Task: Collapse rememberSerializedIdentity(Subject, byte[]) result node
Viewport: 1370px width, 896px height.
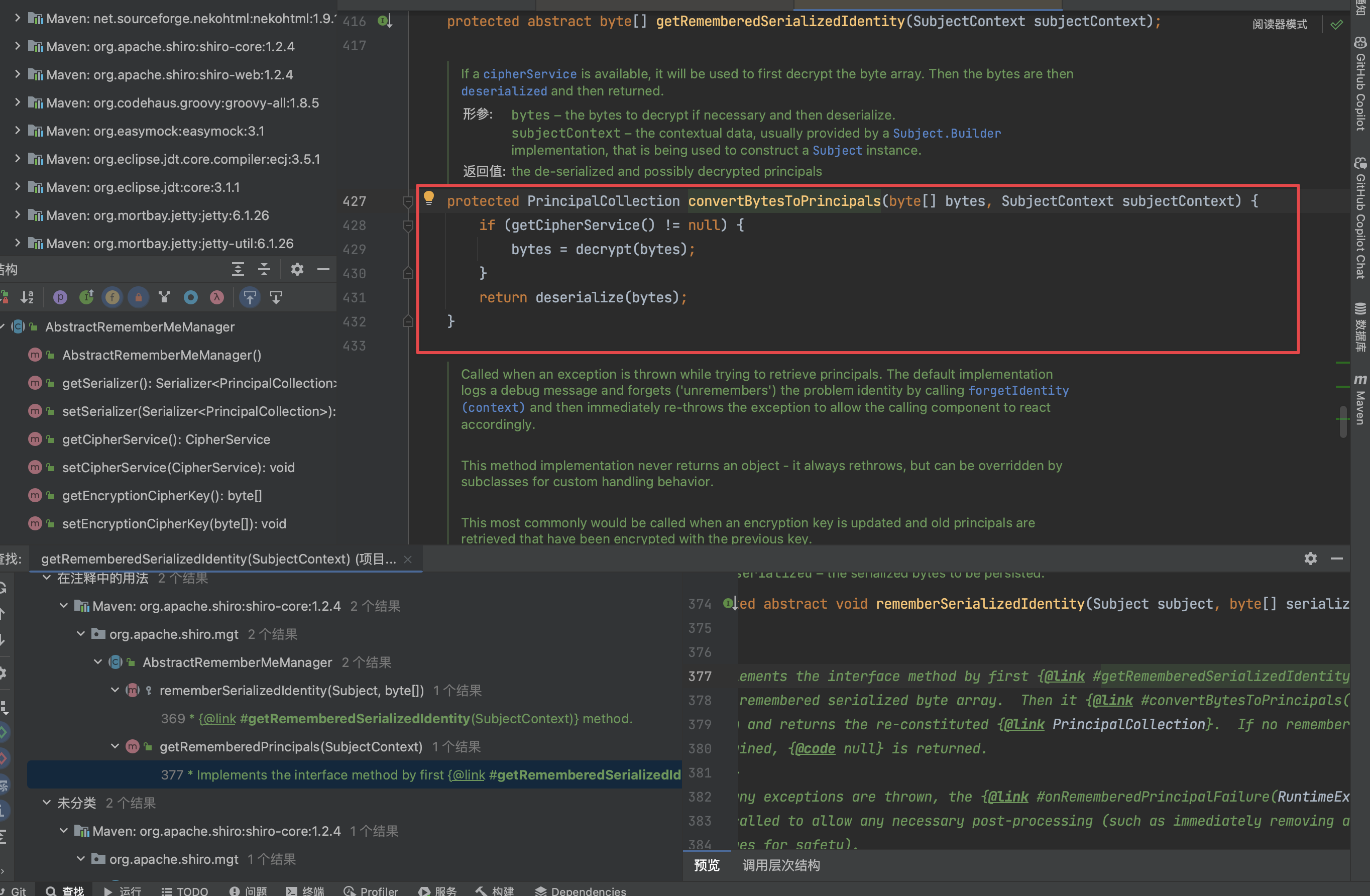Action: point(115,690)
